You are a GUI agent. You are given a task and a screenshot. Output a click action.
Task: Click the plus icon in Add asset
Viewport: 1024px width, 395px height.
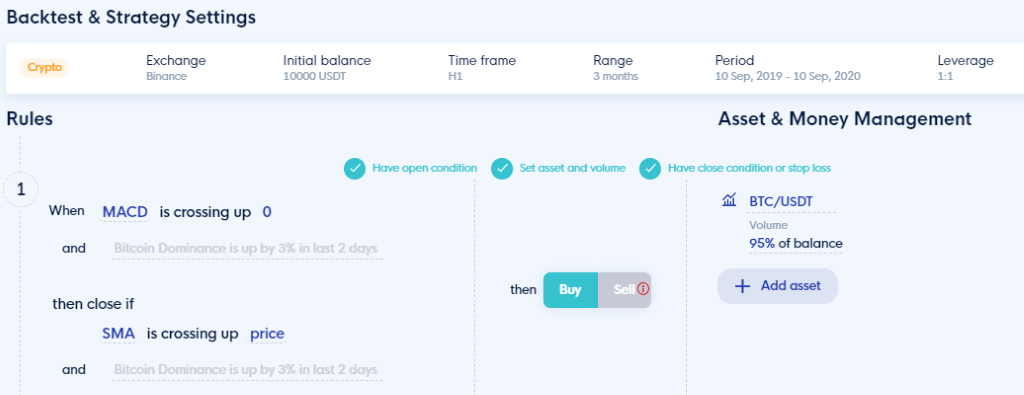pos(742,286)
